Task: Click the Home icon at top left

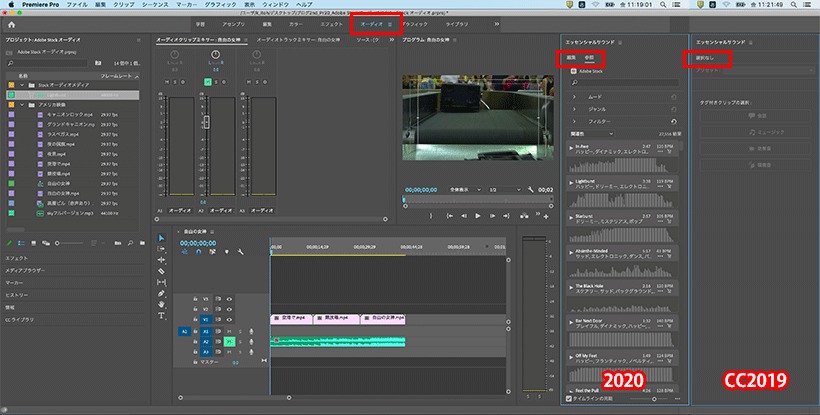Action: point(12,25)
